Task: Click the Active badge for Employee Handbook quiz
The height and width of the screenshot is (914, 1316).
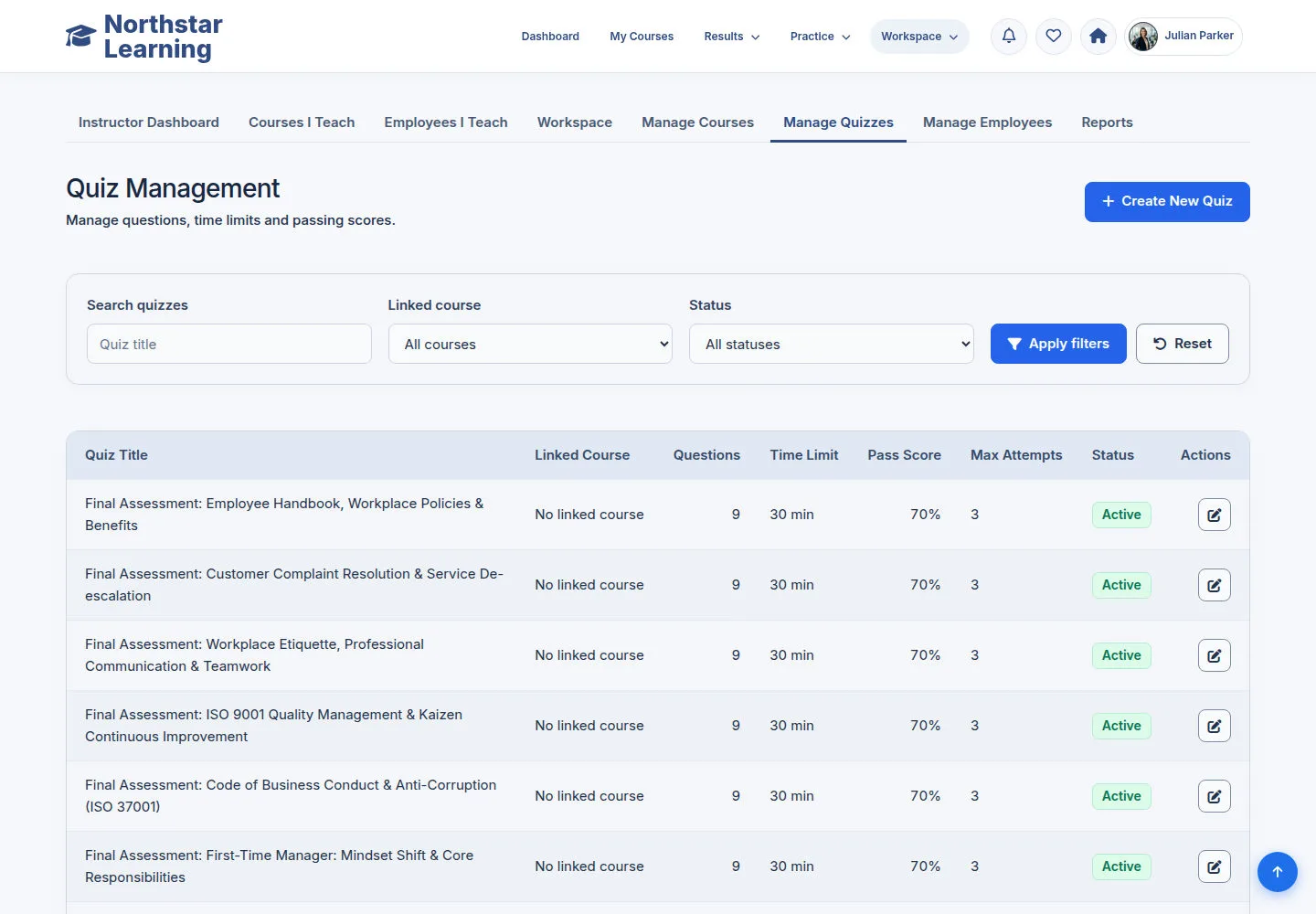Action: [x=1121, y=515]
